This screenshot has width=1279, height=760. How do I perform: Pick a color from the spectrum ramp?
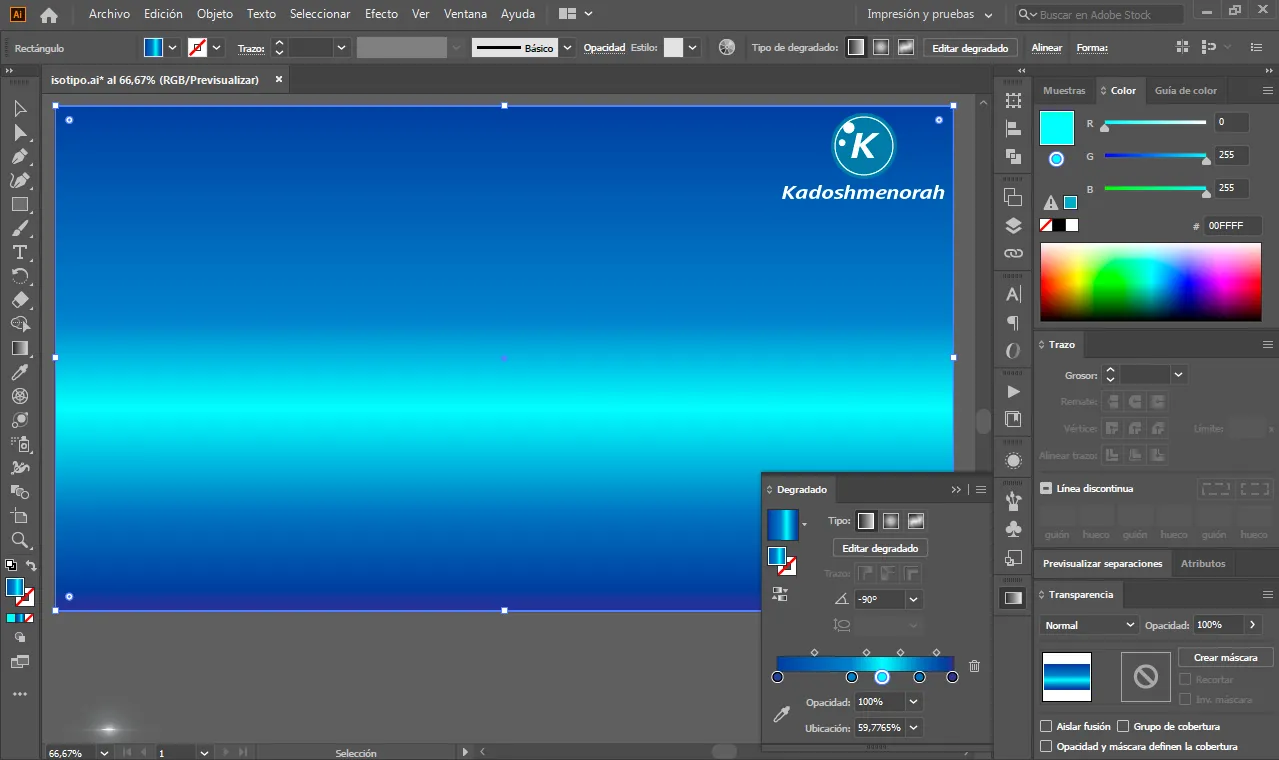(1150, 282)
